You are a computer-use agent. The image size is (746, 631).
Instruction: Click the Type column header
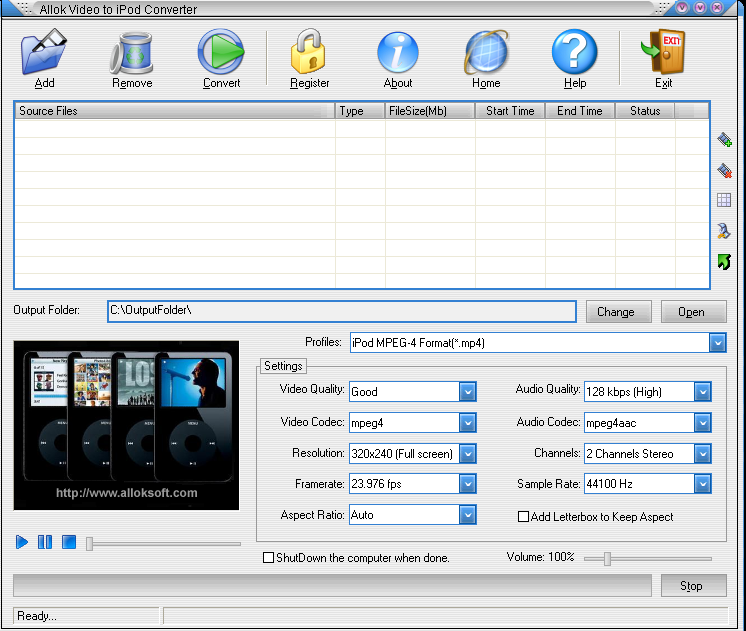360,111
